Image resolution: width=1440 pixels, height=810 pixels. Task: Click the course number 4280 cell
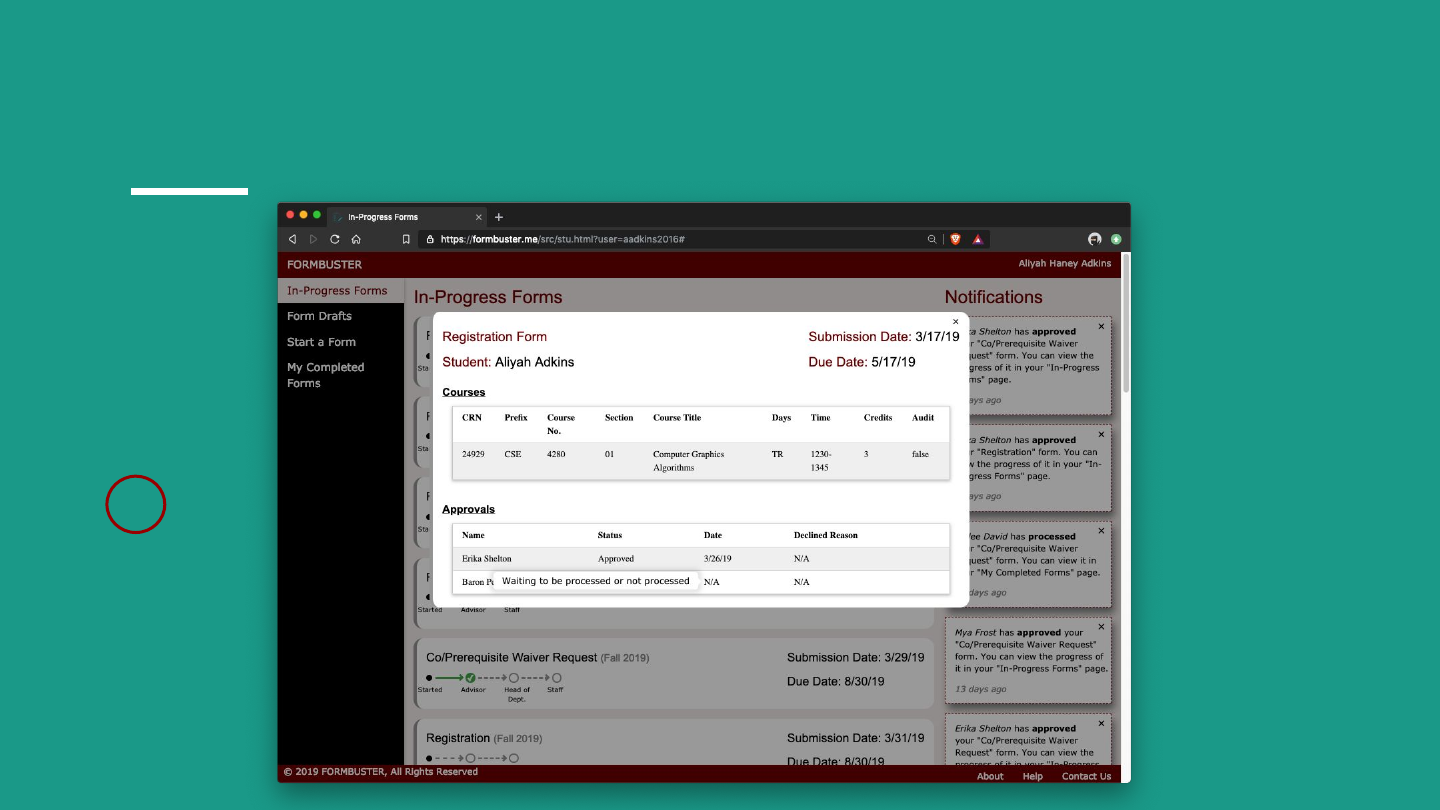[x=556, y=454]
